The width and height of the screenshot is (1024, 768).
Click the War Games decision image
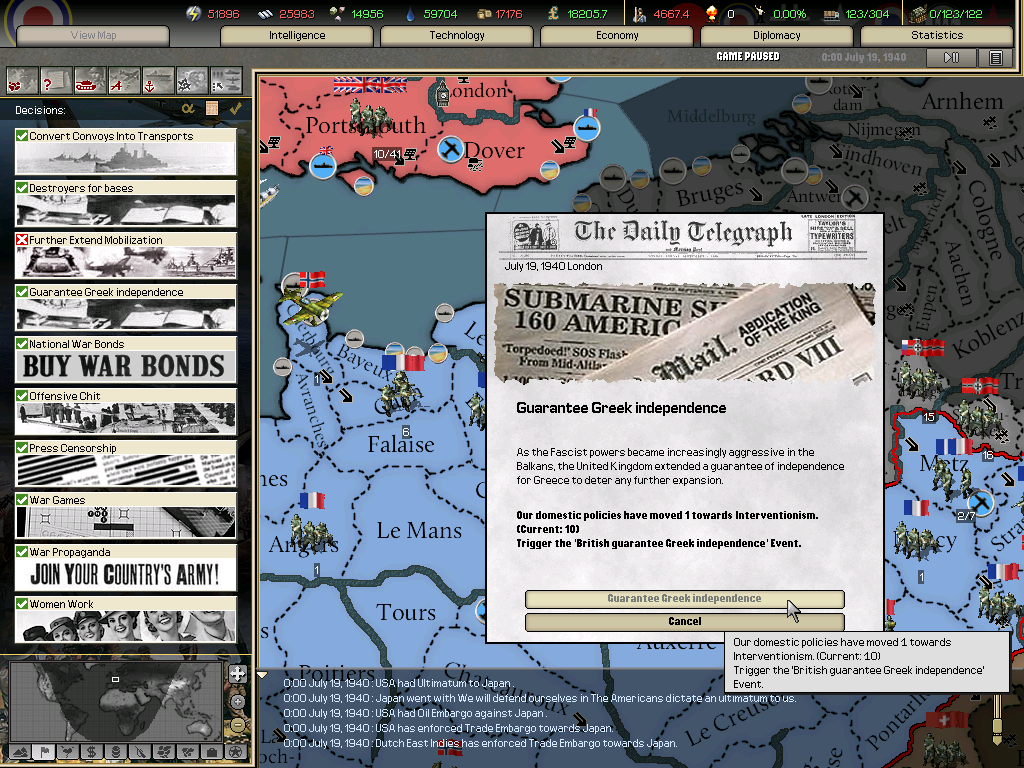point(125,522)
